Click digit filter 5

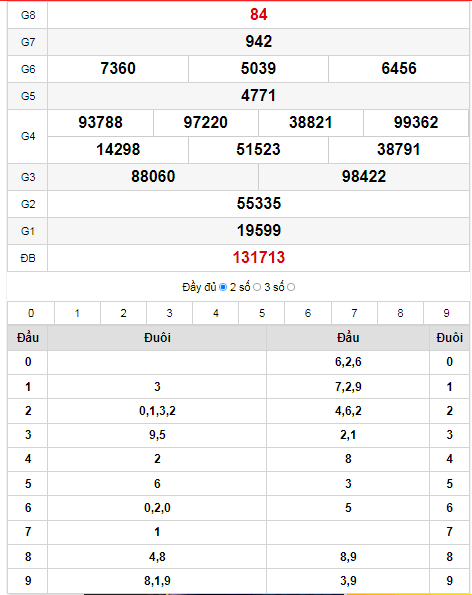[262, 313]
